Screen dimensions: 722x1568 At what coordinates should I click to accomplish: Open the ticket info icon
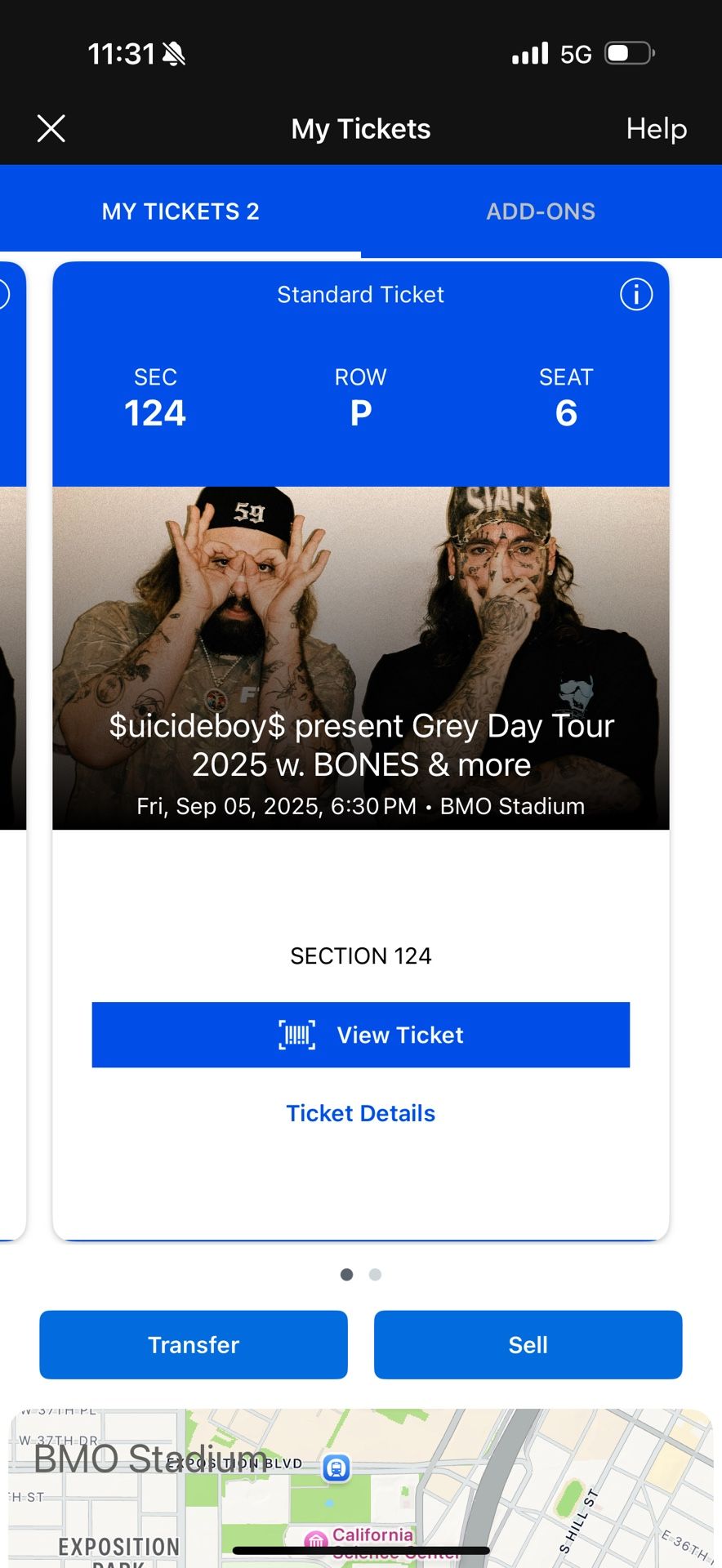click(x=636, y=294)
